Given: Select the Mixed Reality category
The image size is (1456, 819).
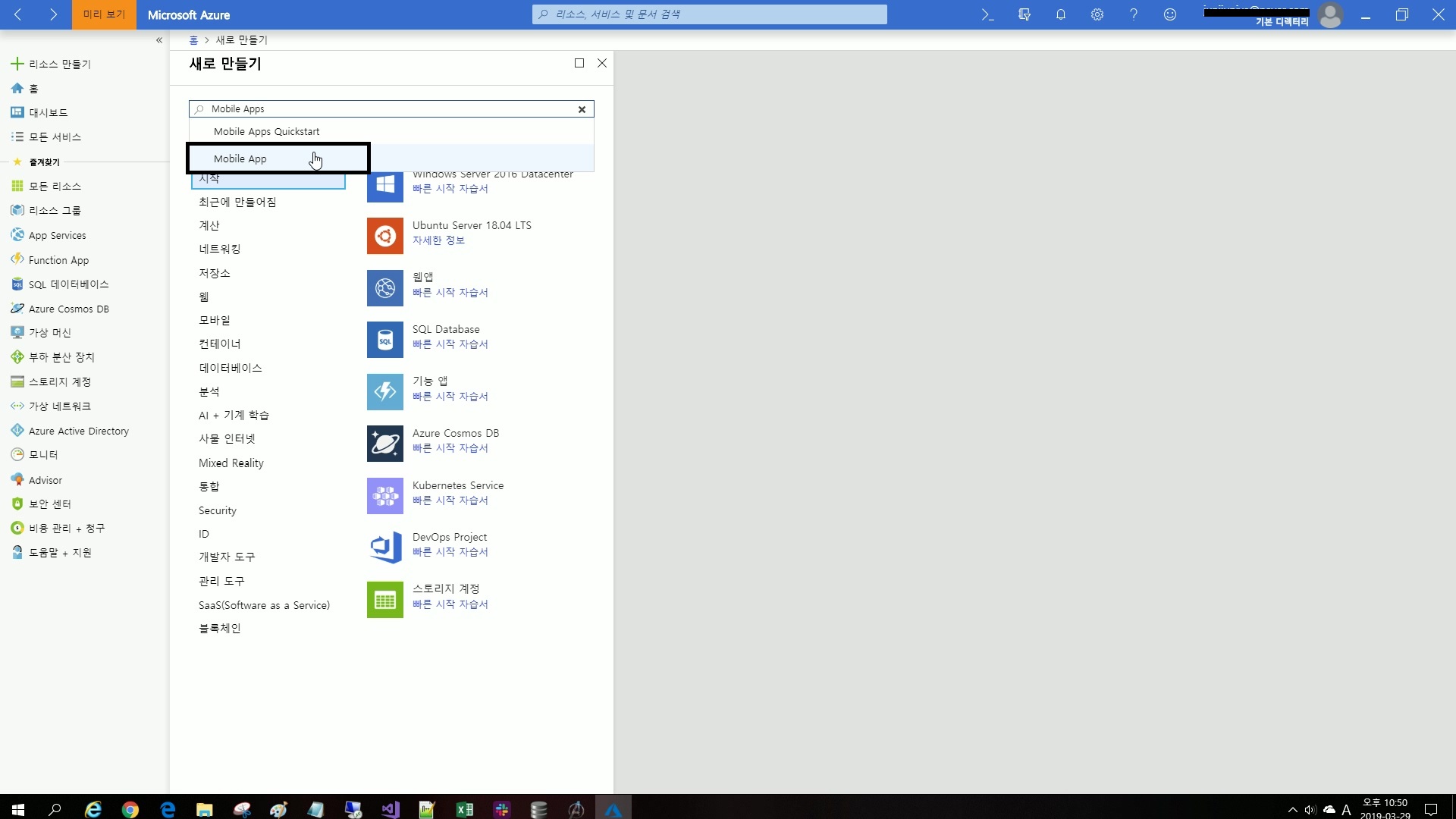Looking at the screenshot, I should click(x=231, y=463).
